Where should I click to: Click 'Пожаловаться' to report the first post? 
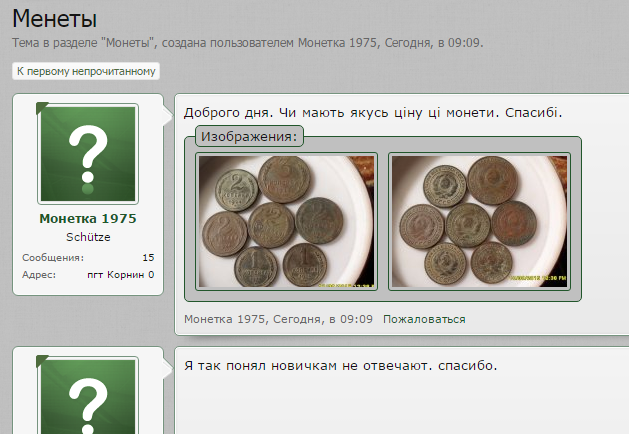tap(424, 319)
